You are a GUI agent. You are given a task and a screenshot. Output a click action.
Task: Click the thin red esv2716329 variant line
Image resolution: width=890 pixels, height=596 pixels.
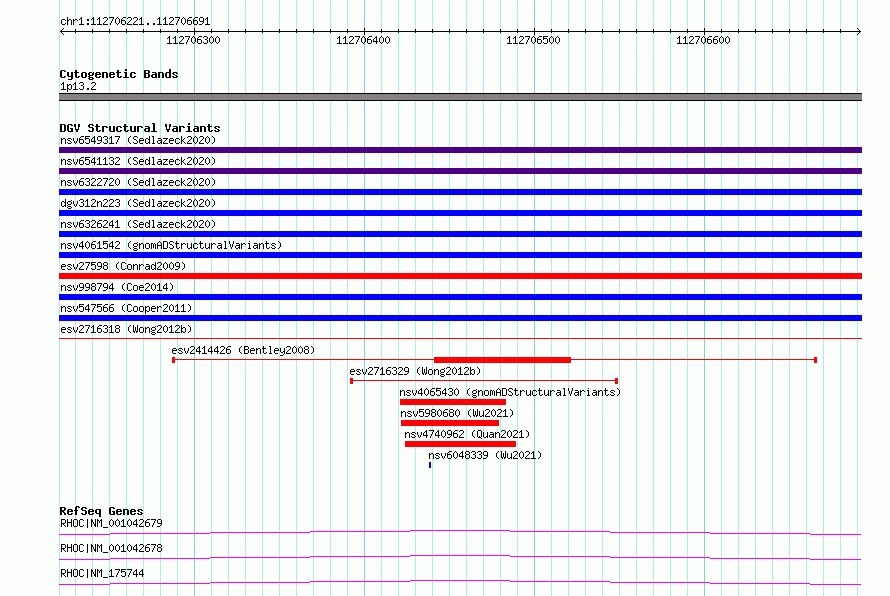click(484, 381)
